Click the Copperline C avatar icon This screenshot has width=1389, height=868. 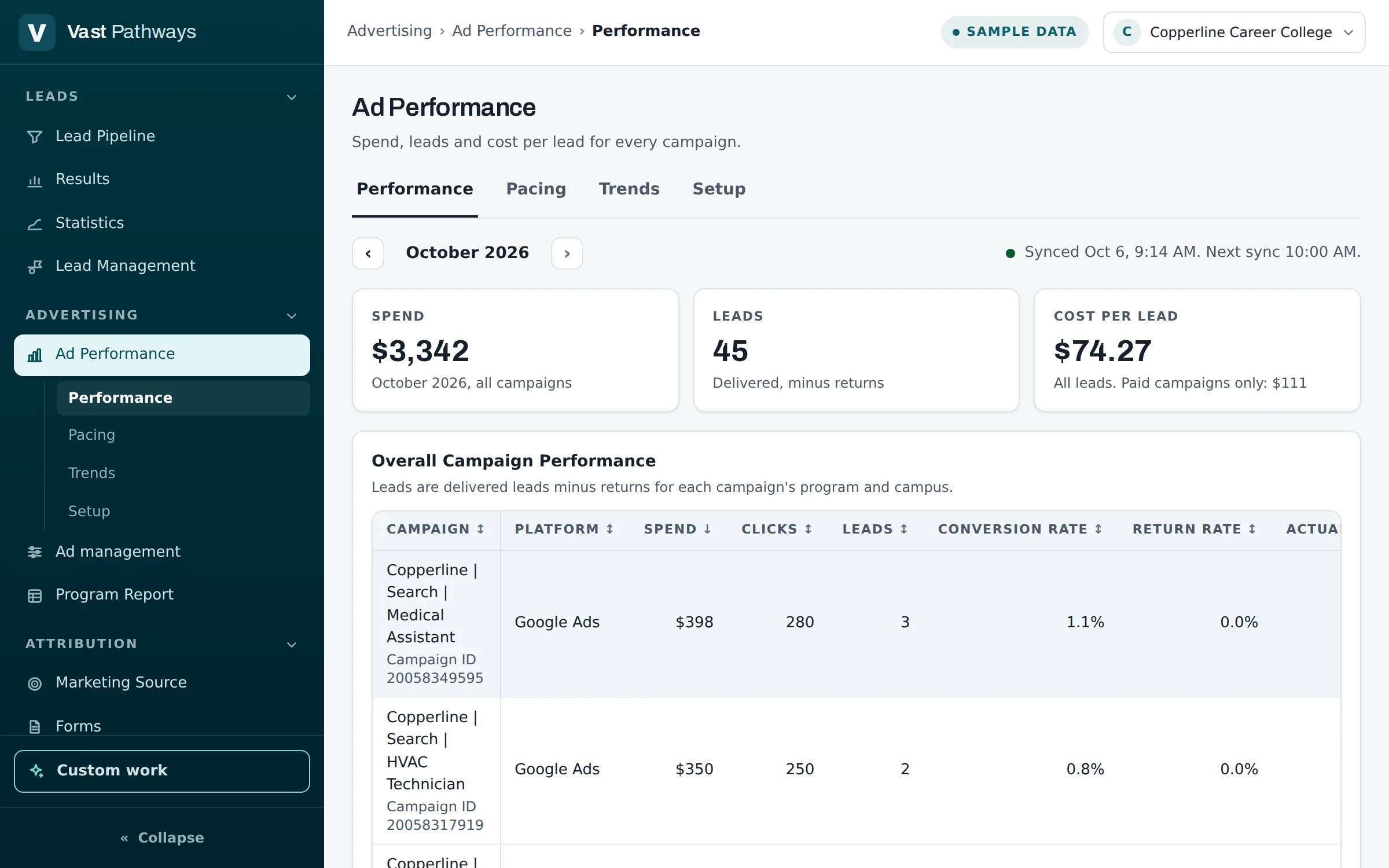tap(1127, 32)
